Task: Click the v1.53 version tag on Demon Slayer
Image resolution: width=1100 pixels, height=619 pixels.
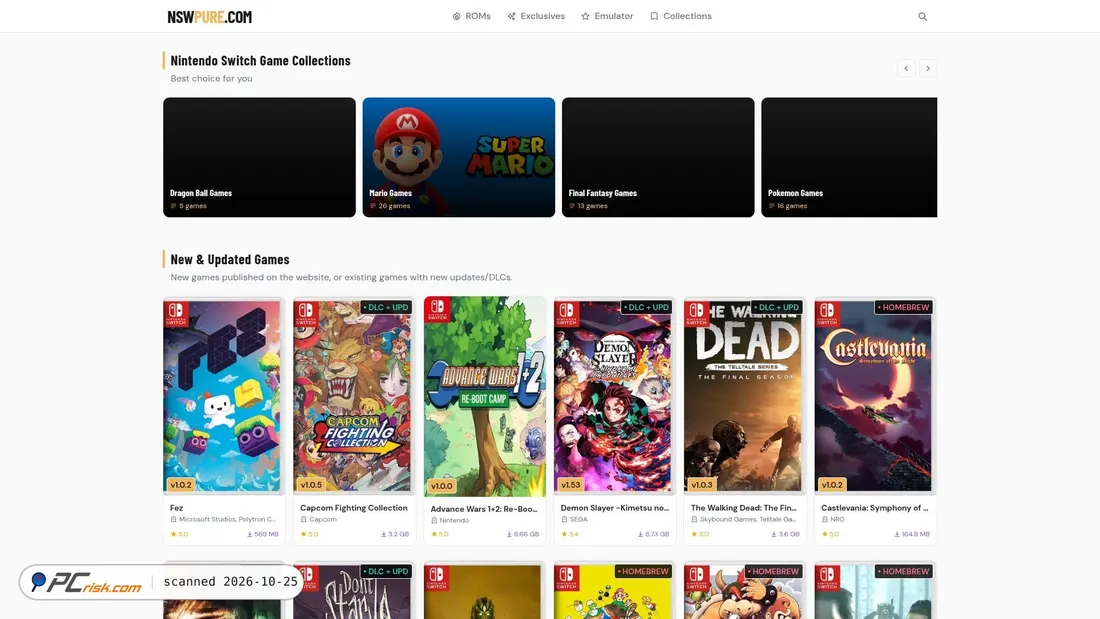Action: (x=570, y=485)
